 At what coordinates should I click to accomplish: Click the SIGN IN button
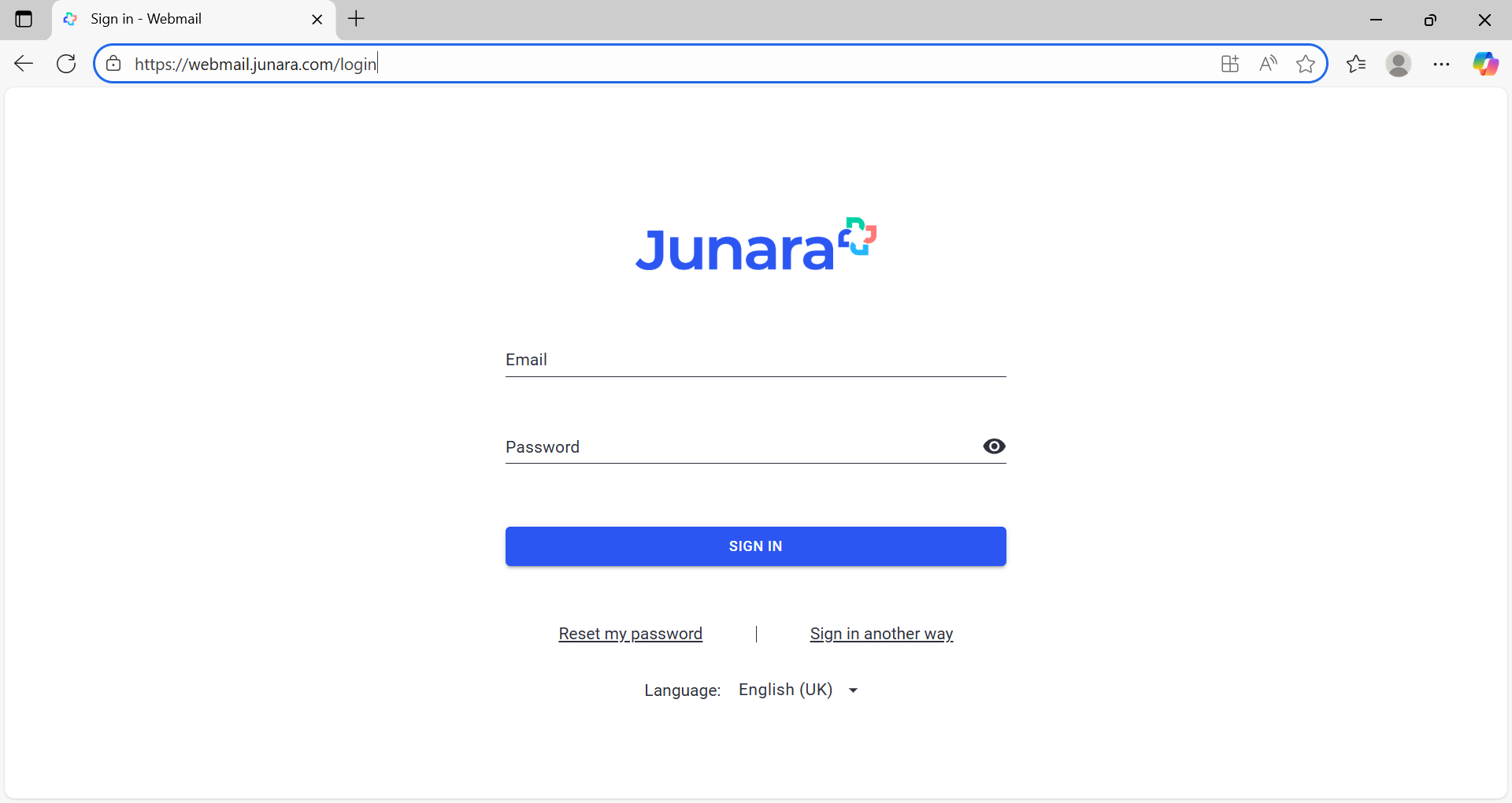pos(756,546)
